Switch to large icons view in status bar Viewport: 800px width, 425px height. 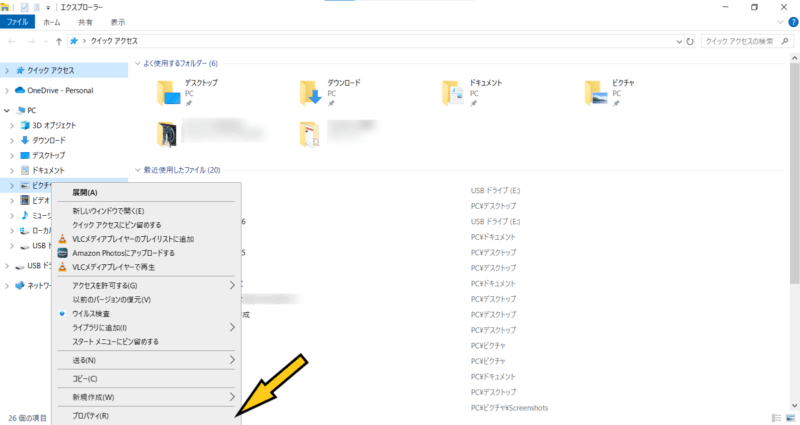(790, 417)
